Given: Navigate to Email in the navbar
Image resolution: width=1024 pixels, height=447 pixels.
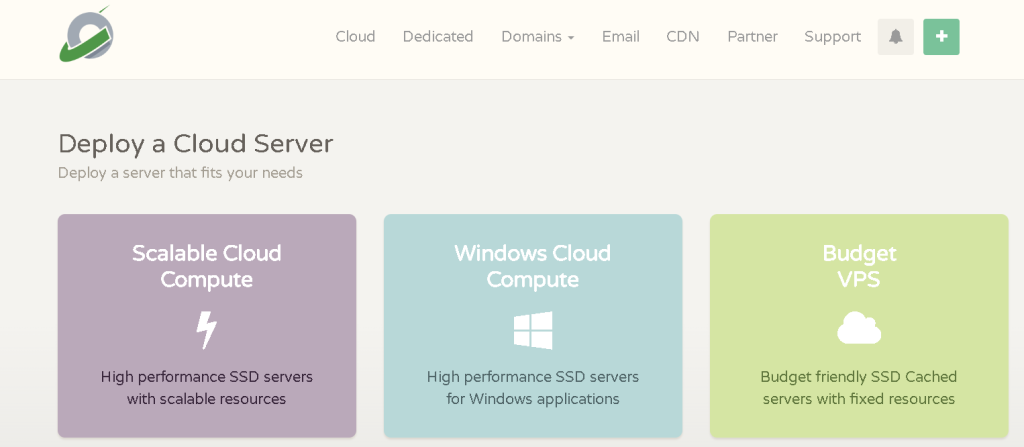Looking at the screenshot, I should pyautogui.click(x=620, y=37).
